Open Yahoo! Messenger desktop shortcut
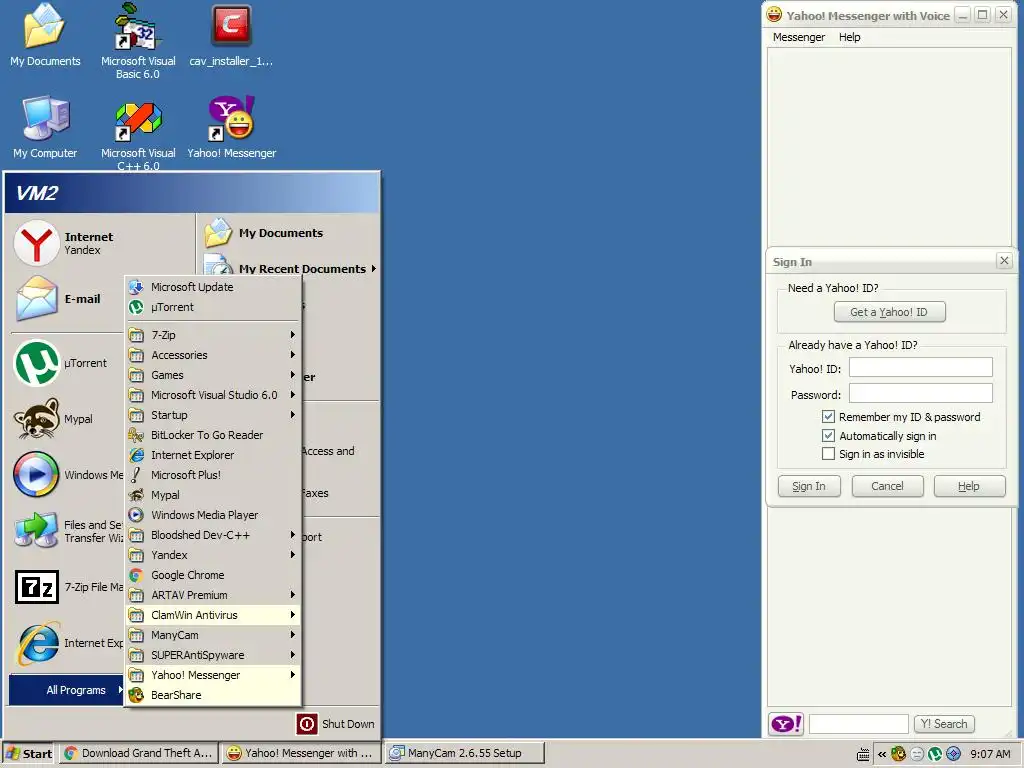The width and height of the screenshot is (1024, 768). pos(231,127)
